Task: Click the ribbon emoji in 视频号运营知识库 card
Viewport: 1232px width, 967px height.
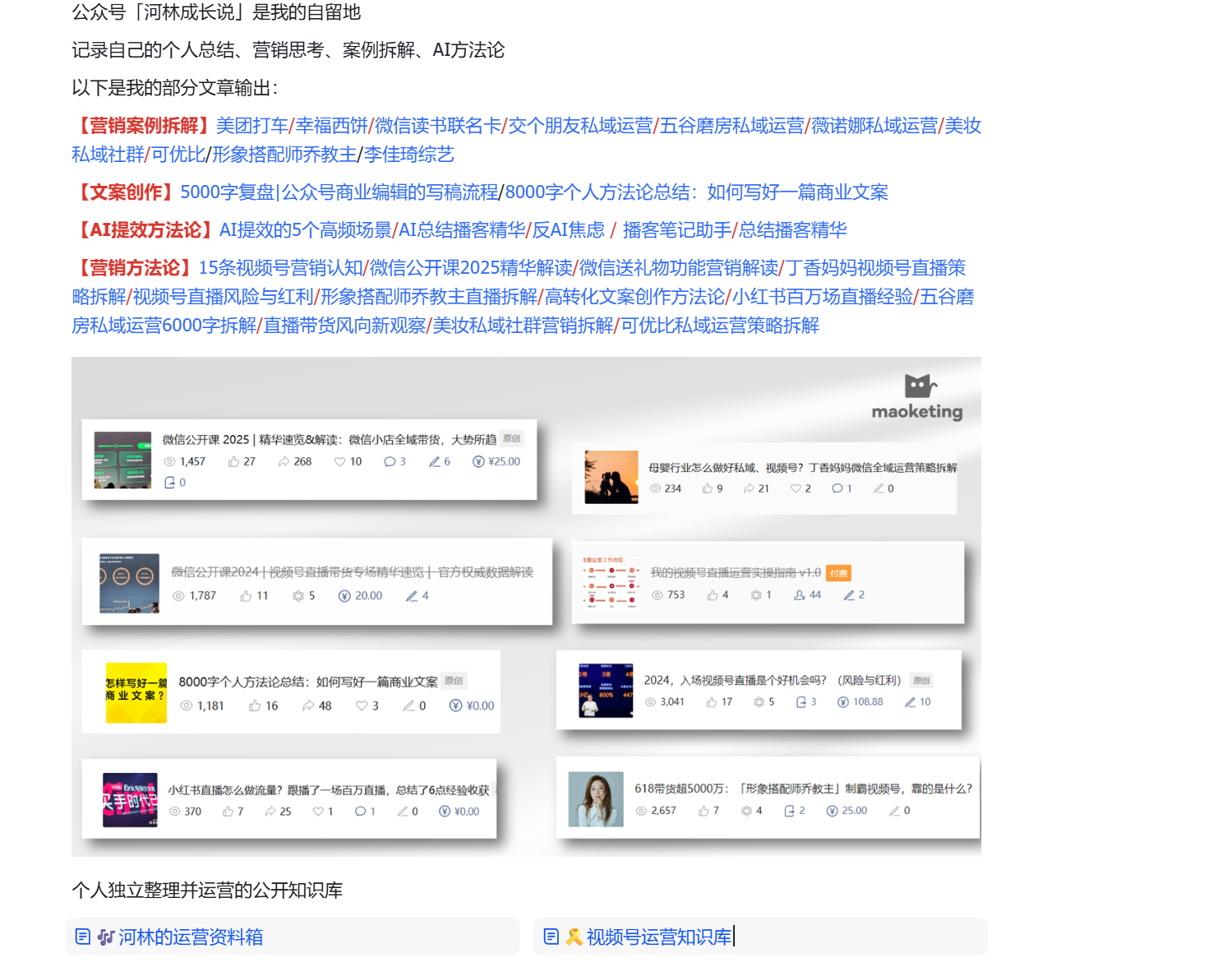Action: 574,937
